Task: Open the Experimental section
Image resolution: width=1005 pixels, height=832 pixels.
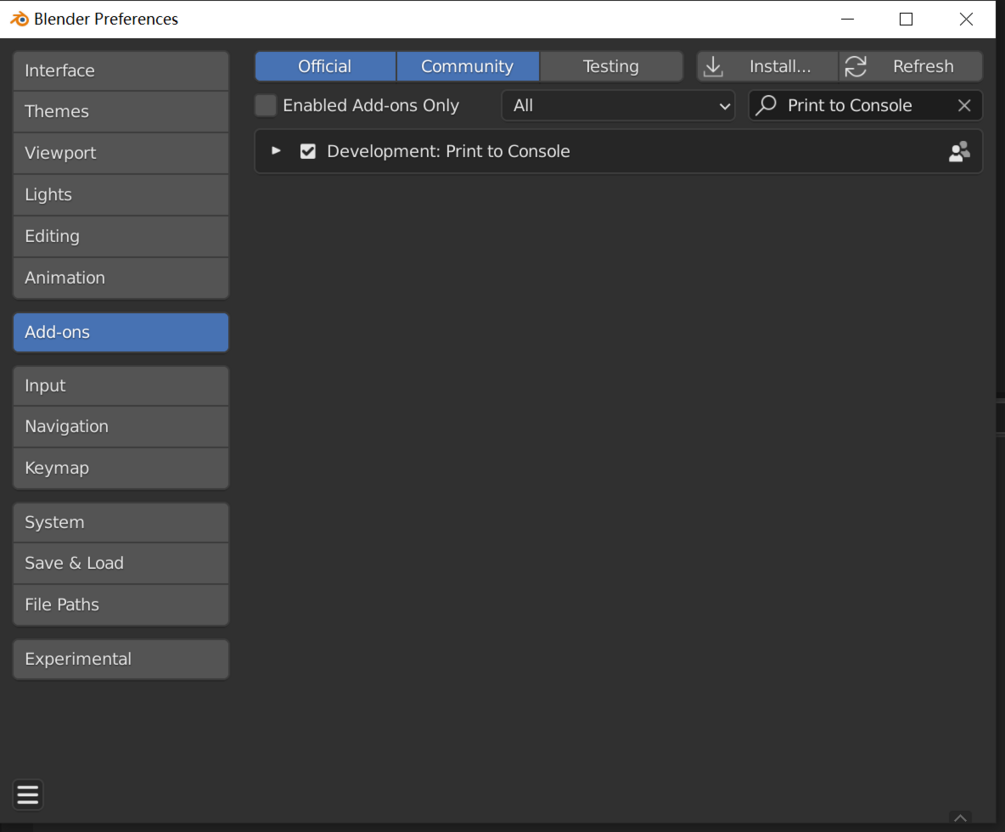Action: (x=120, y=659)
